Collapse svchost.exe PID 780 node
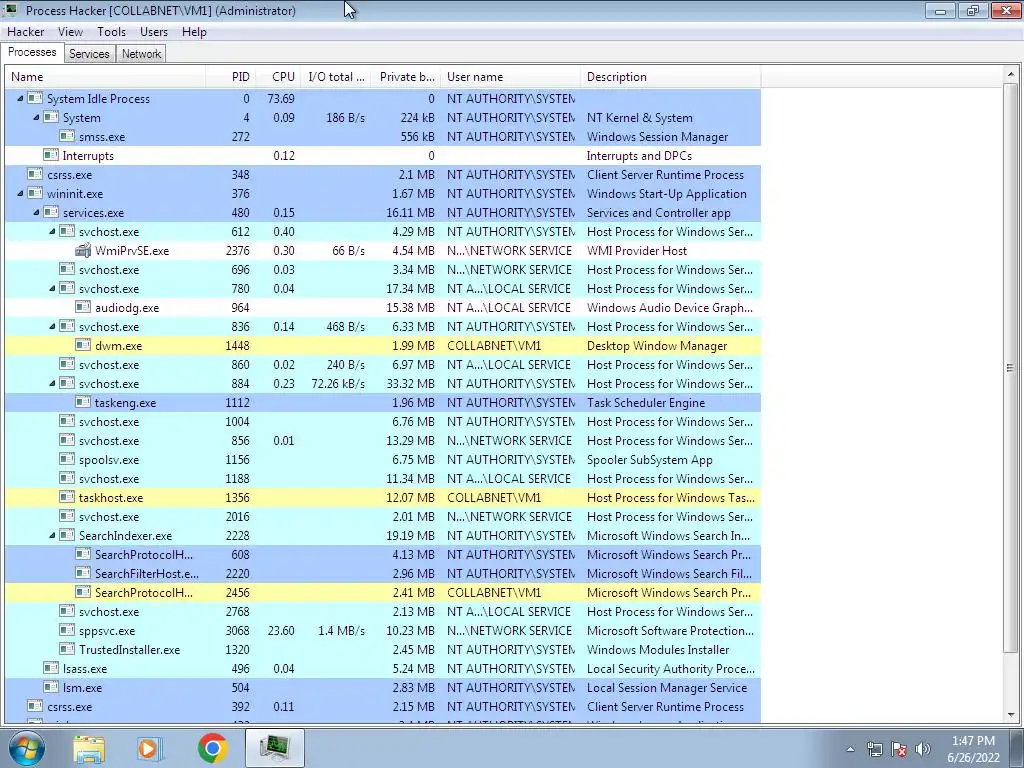 [x=52, y=289]
